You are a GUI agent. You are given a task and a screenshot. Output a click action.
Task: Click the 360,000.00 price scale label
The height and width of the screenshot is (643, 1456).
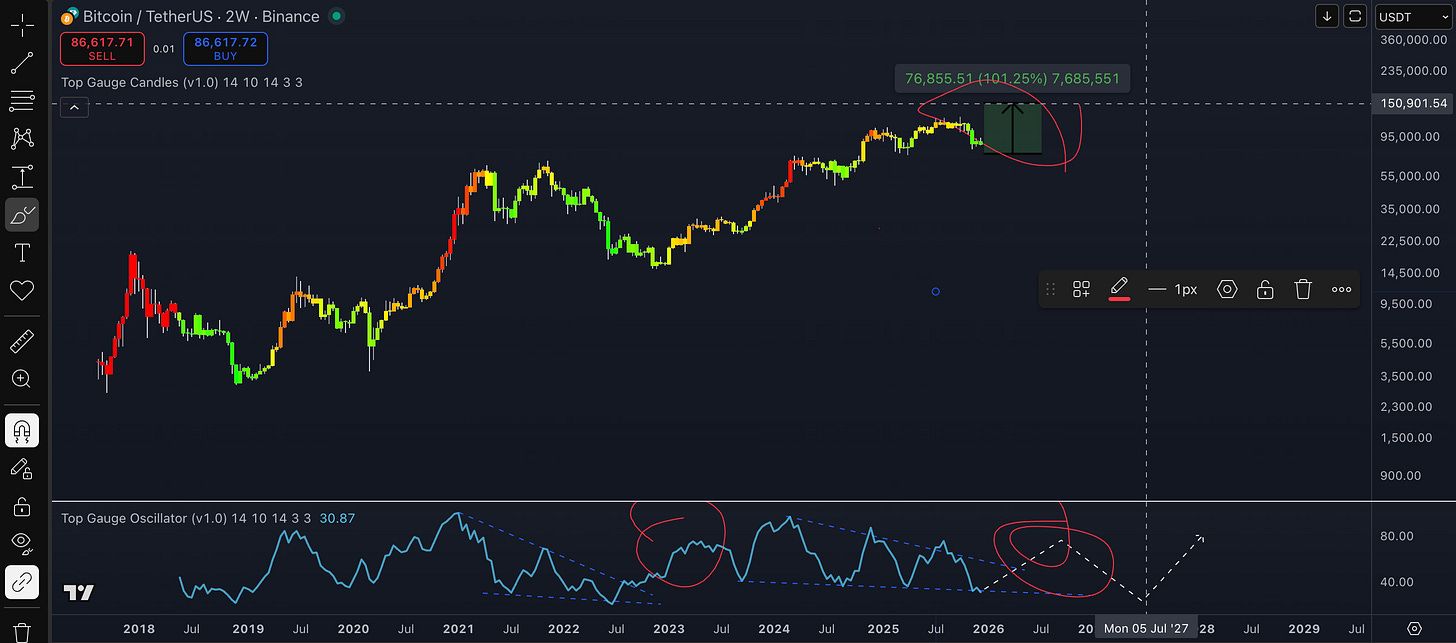pos(1413,40)
